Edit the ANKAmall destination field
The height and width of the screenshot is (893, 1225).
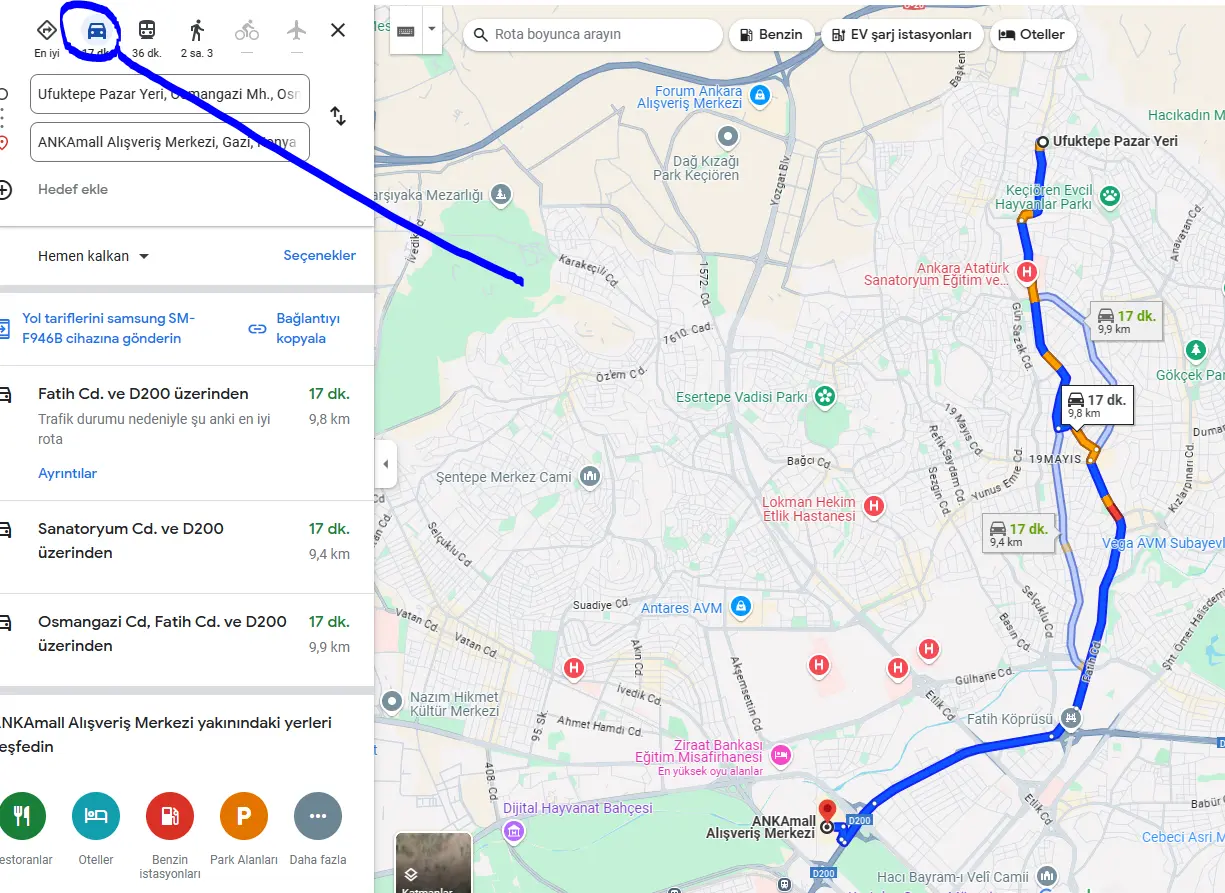coord(170,142)
